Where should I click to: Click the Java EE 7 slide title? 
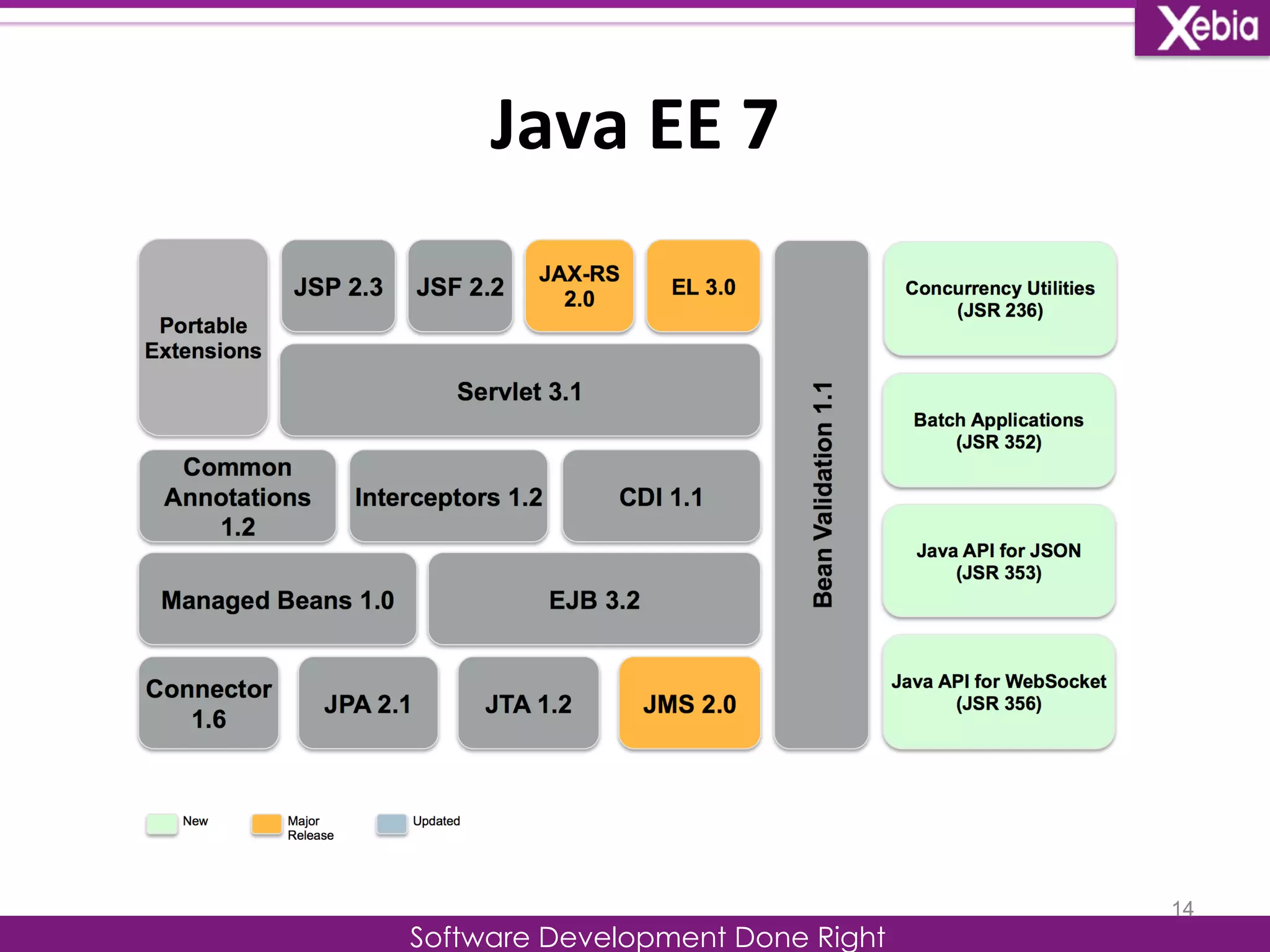click(634, 125)
